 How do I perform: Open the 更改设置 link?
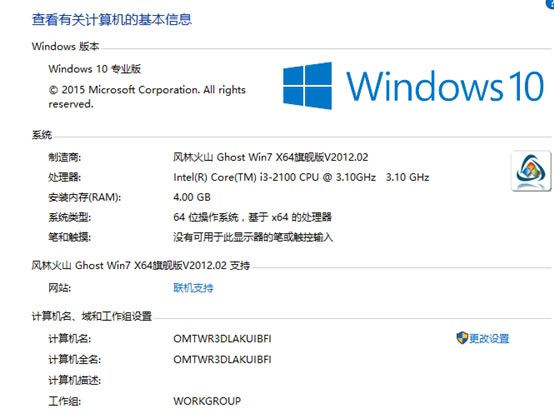pos(489,338)
